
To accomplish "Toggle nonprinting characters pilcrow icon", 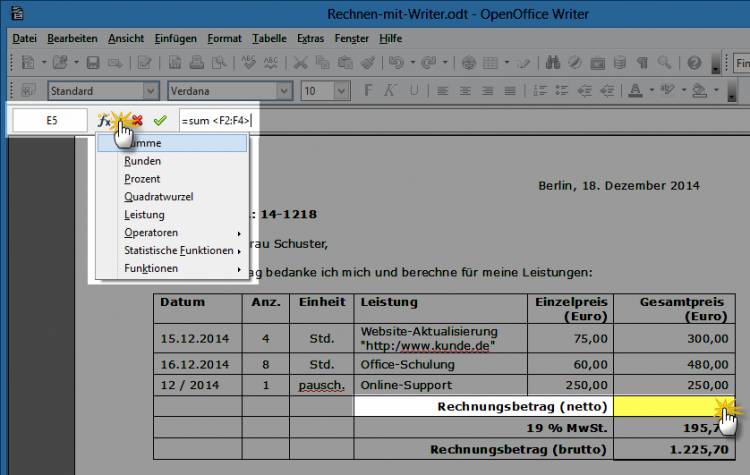I will (641, 63).
